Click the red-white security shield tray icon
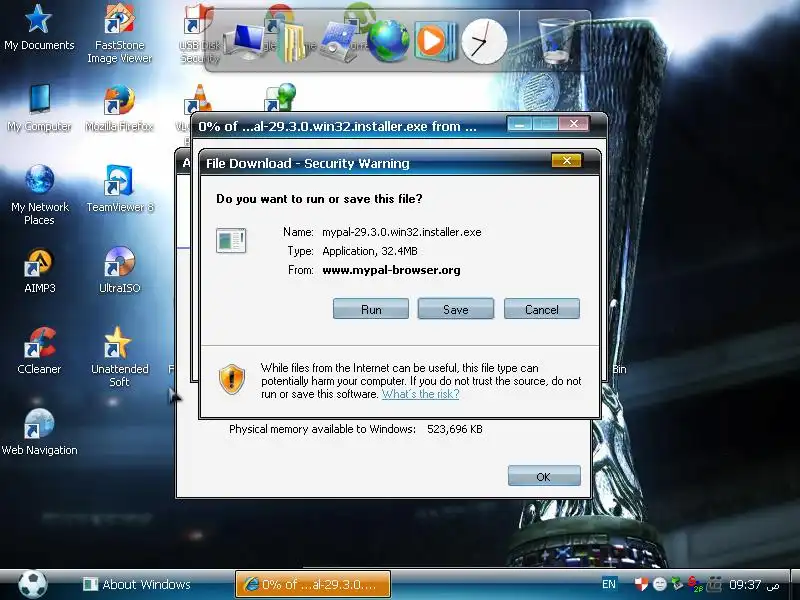The height and width of the screenshot is (600, 800). pyautogui.click(x=641, y=584)
